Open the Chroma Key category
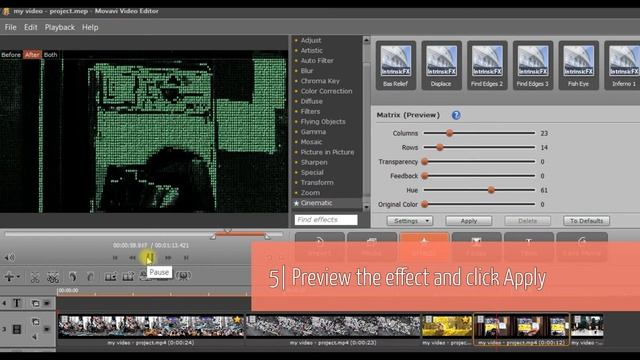Image resolution: width=640 pixels, height=360 pixels. pos(320,81)
